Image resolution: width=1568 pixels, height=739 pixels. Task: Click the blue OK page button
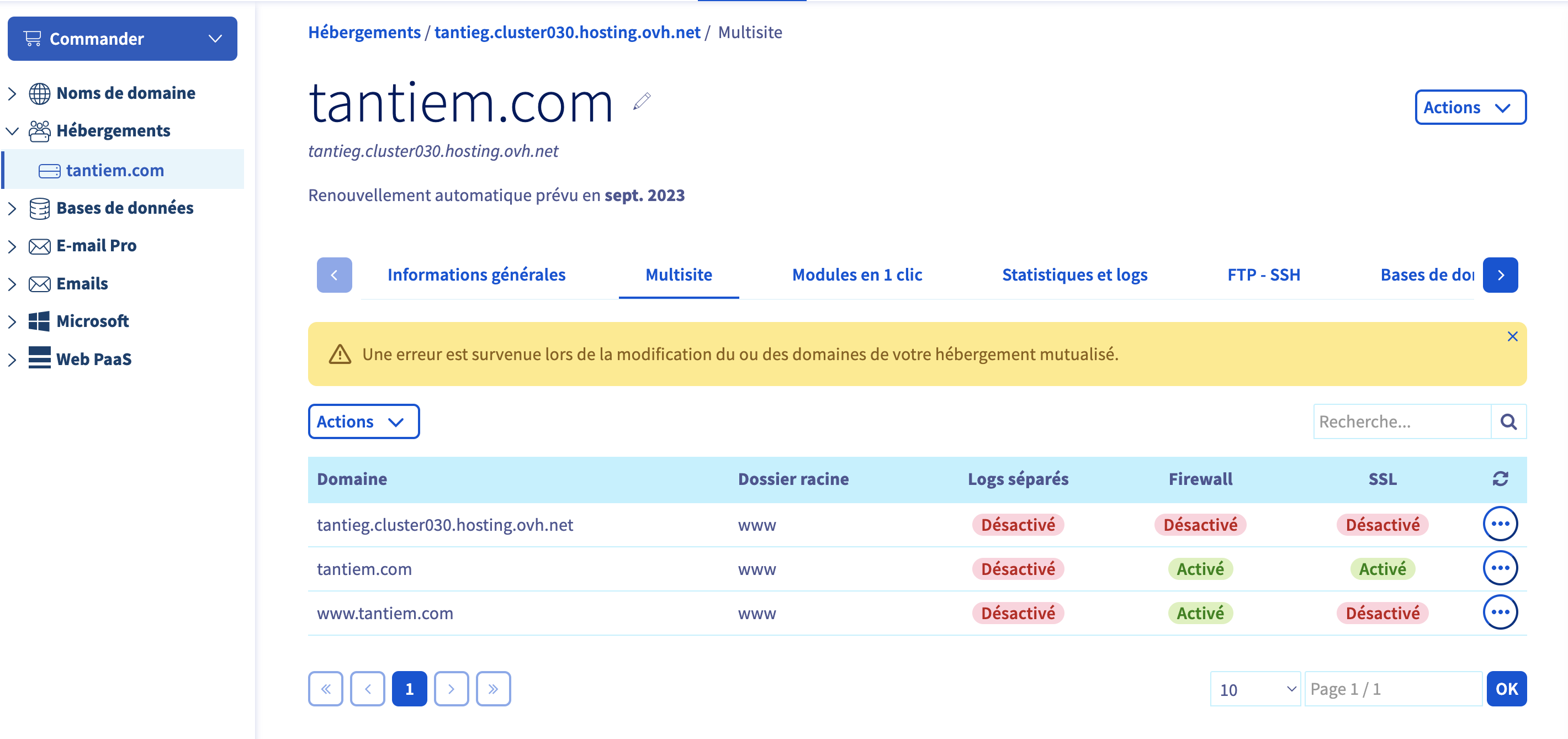(x=1506, y=689)
